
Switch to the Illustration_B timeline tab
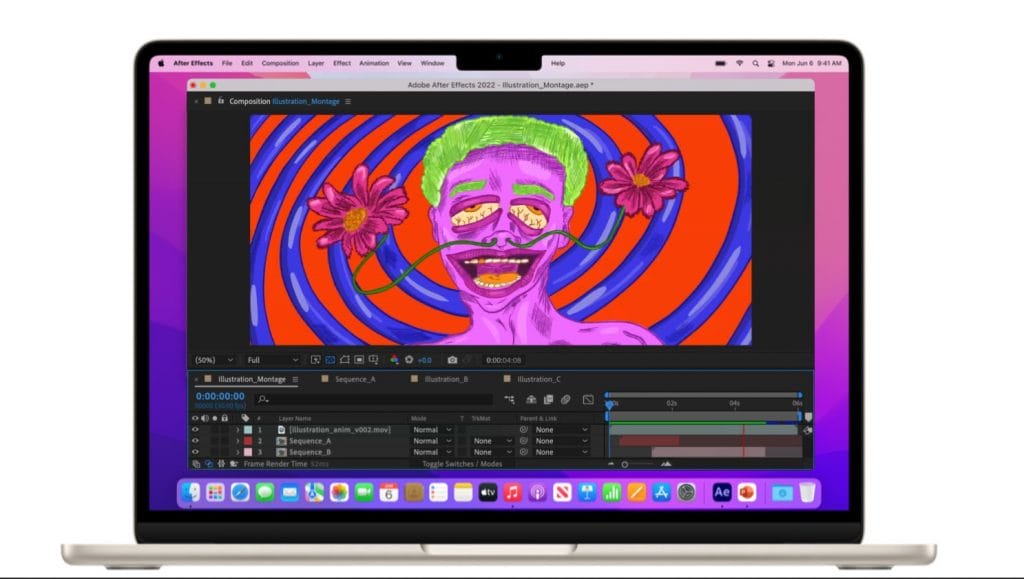coord(446,380)
